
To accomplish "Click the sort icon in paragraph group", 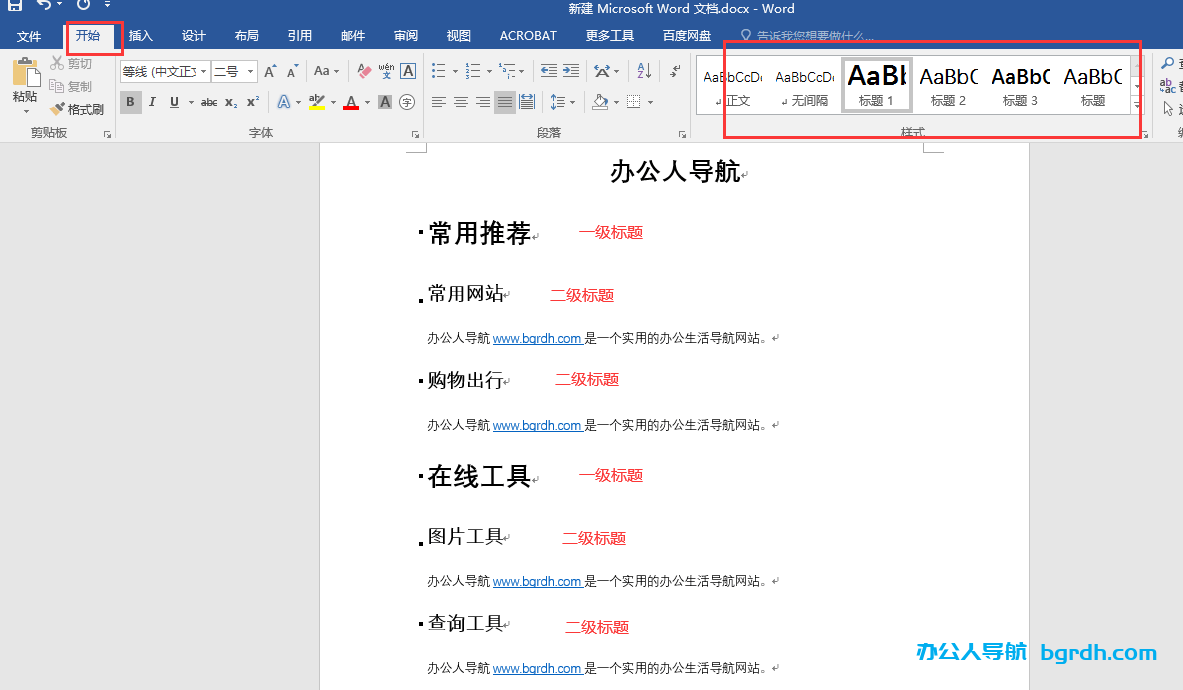I will [x=643, y=71].
